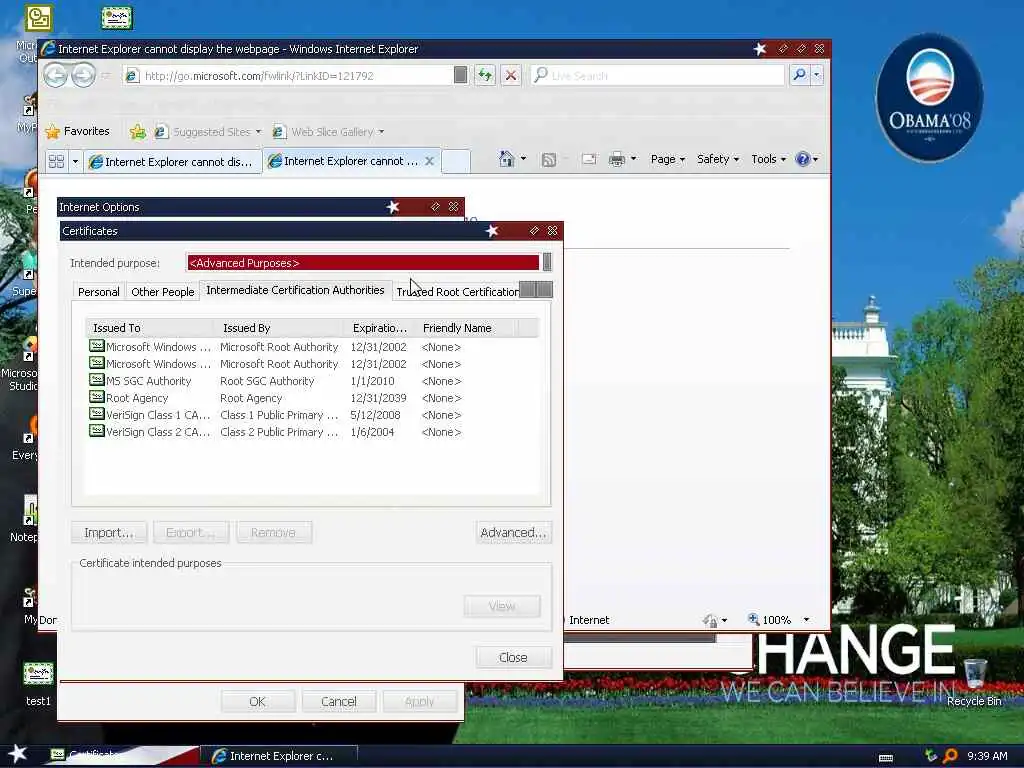
Task: Switch to Other People tab
Action: (x=163, y=292)
